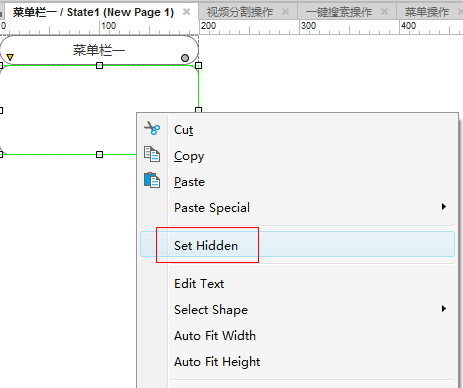Click the 菜单栏一 rounded shape widget

click(99, 50)
